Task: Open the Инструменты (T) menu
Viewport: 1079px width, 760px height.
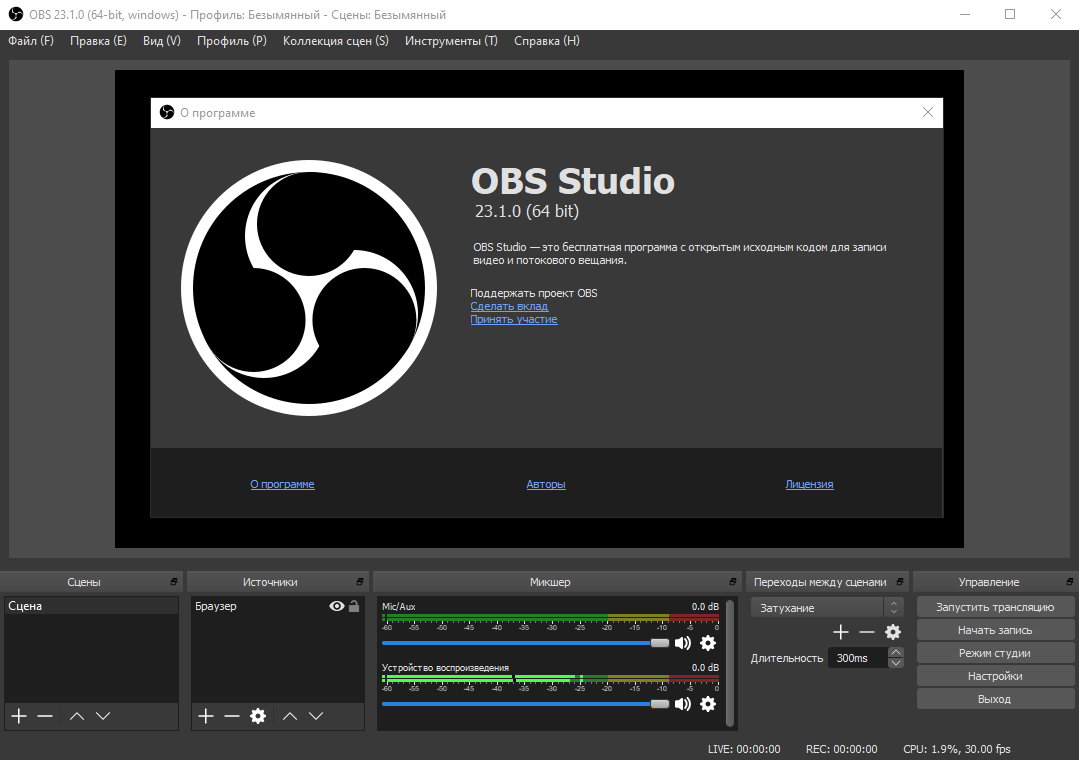Action: click(451, 41)
